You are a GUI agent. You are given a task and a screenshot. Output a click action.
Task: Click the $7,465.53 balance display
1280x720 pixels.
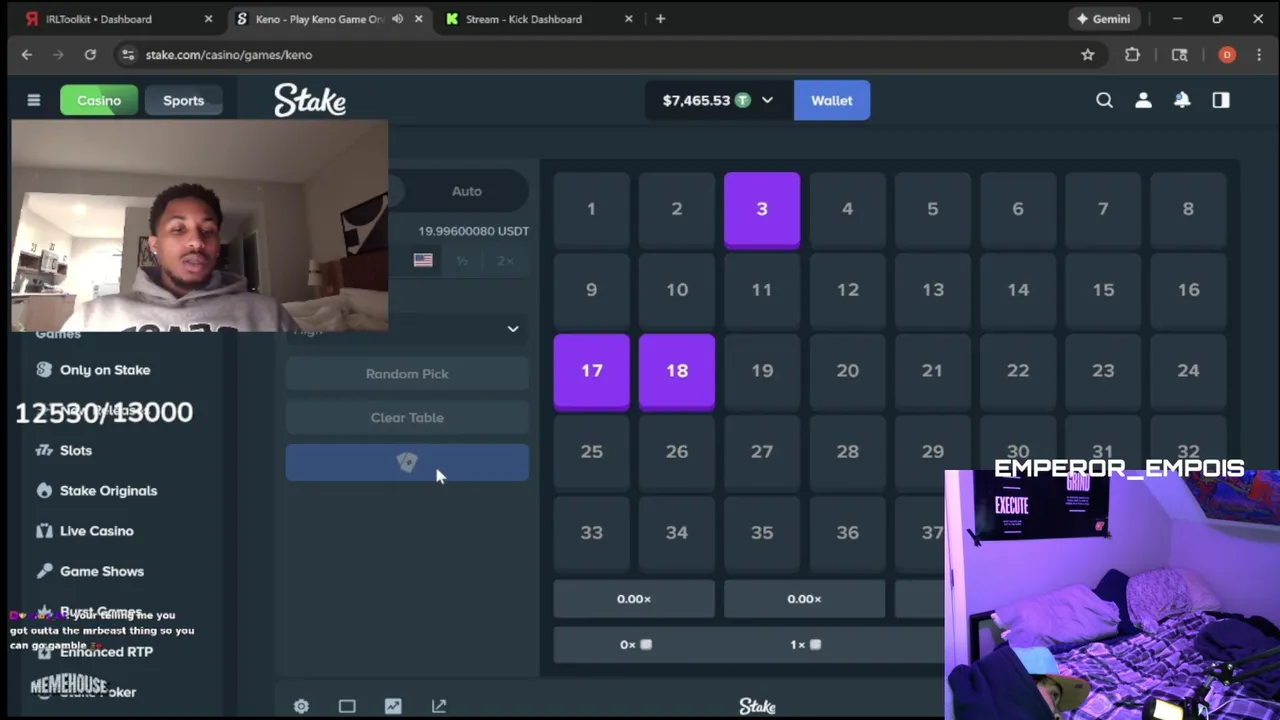pyautogui.click(x=697, y=100)
